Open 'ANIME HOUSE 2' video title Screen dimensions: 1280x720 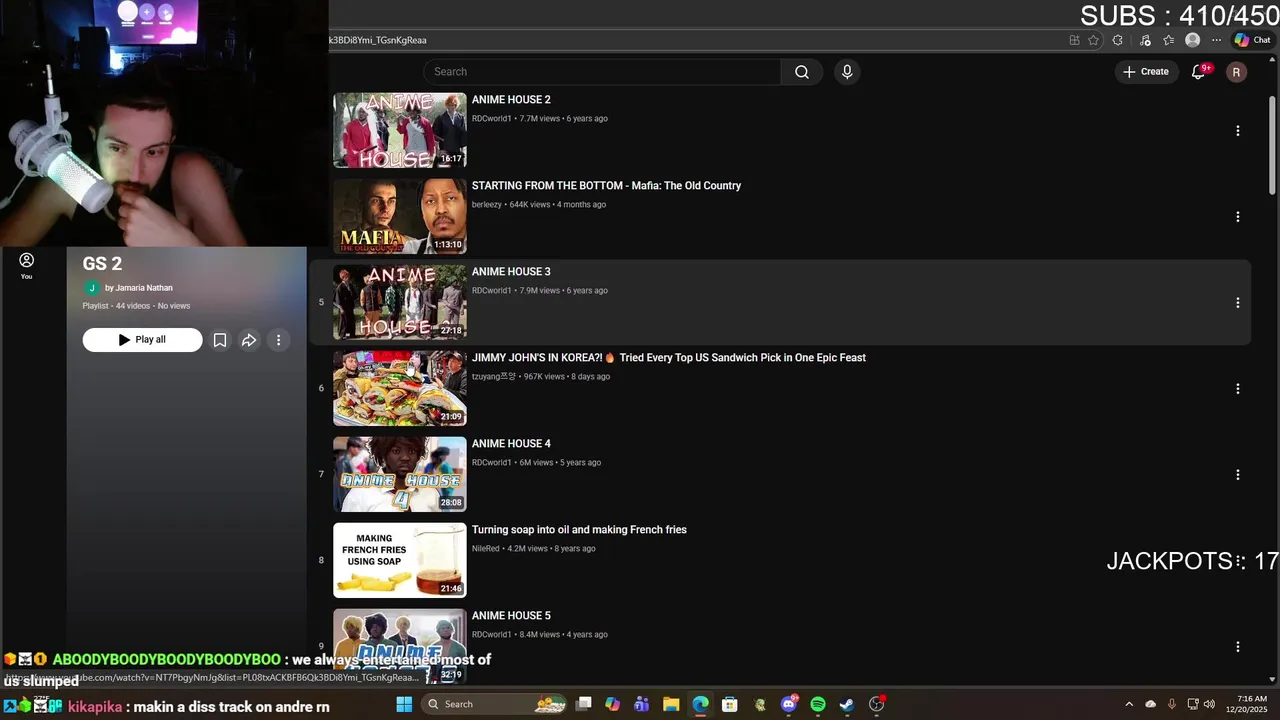pos(511,100)
